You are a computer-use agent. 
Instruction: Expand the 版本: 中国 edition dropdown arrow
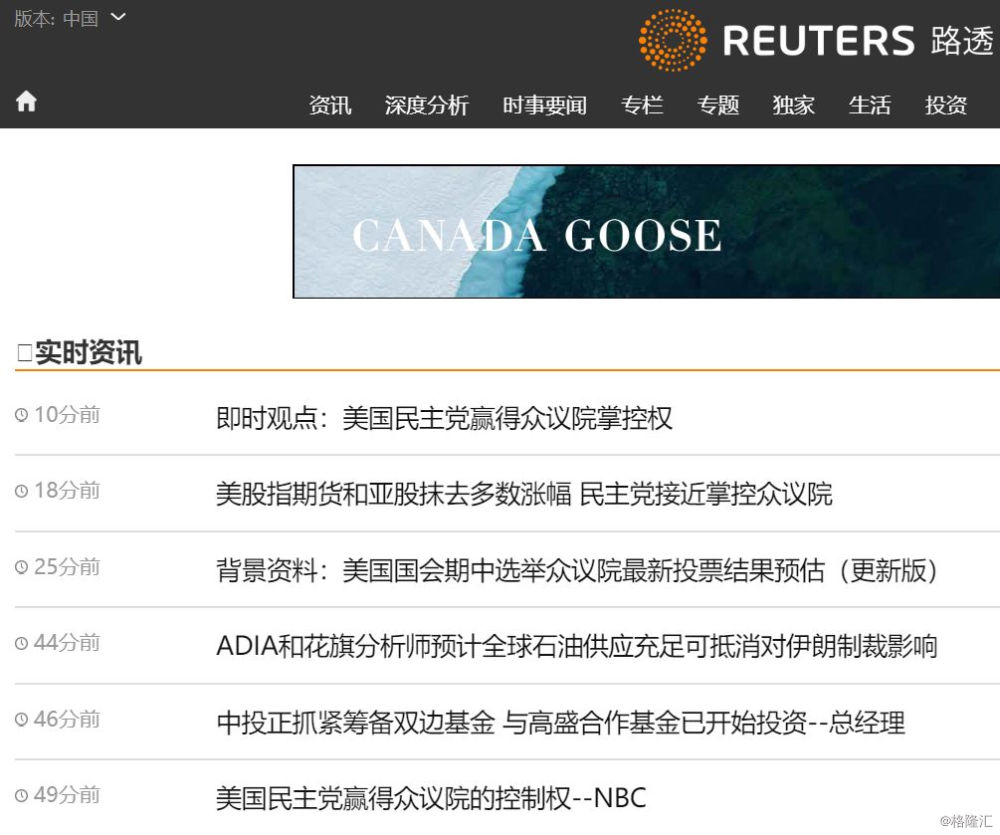pos(118,17)
